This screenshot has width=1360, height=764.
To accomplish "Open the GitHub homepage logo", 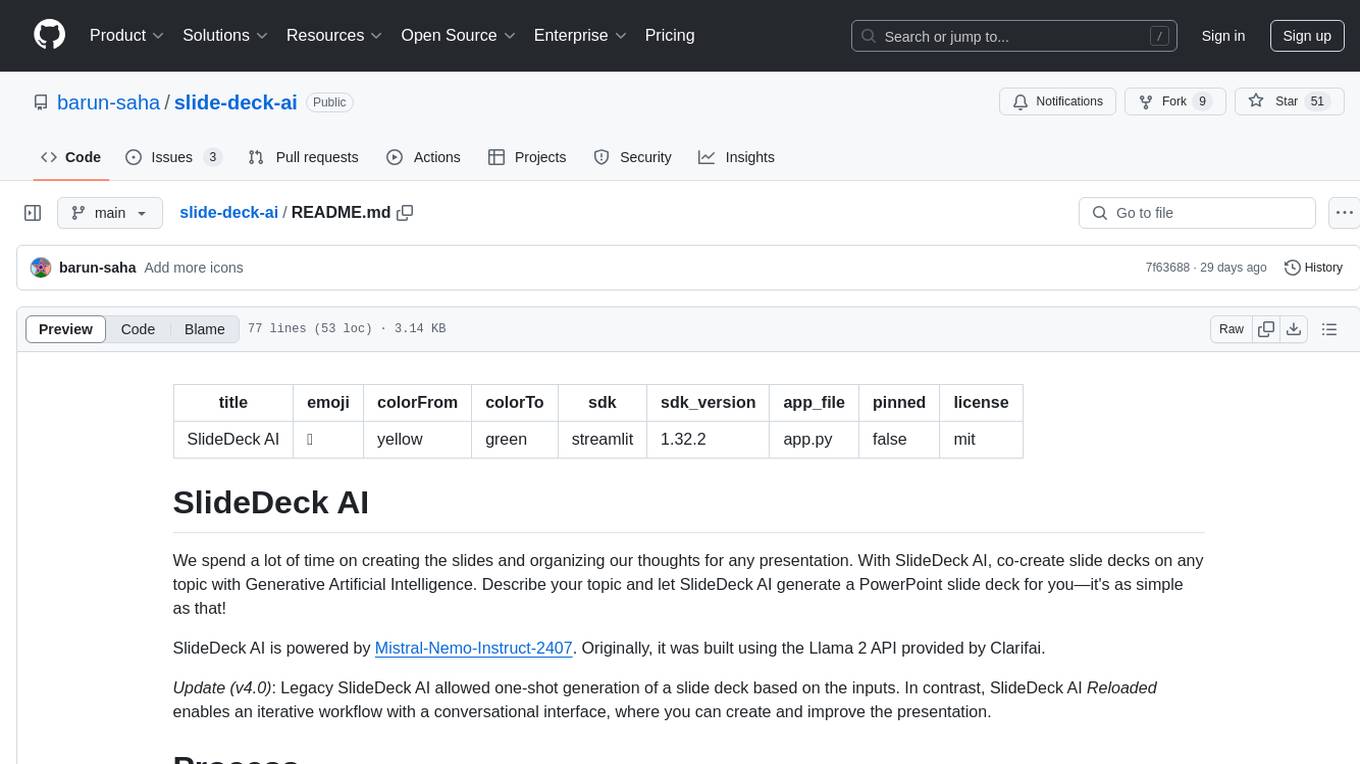I will pyautogui.click(x=49, y=35).
